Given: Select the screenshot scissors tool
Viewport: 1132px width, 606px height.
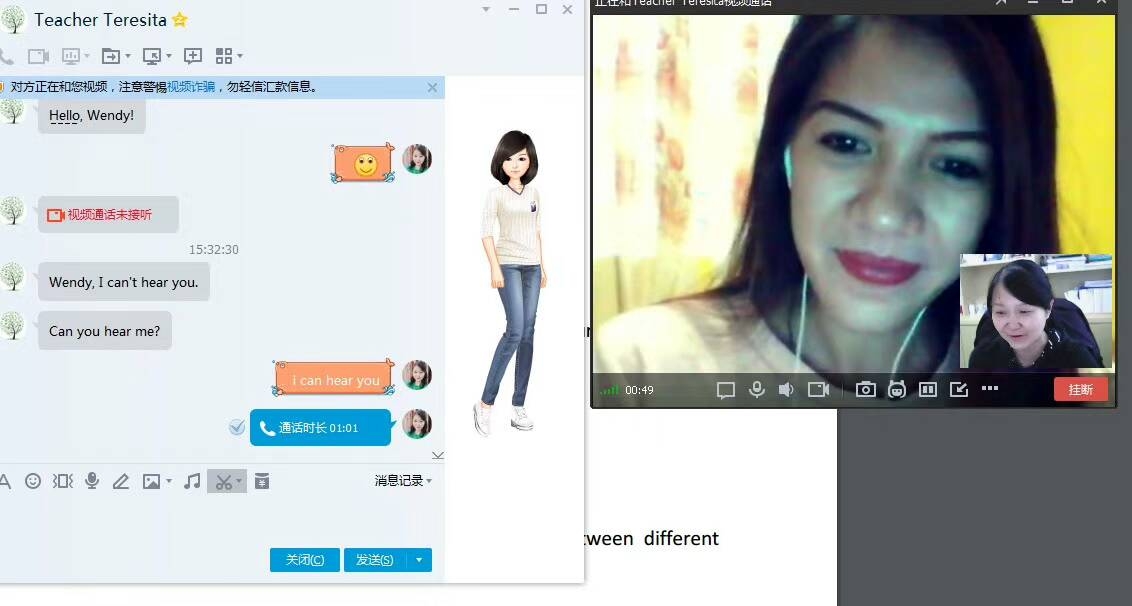Looking at the screenshot, I should pos(223,481).
